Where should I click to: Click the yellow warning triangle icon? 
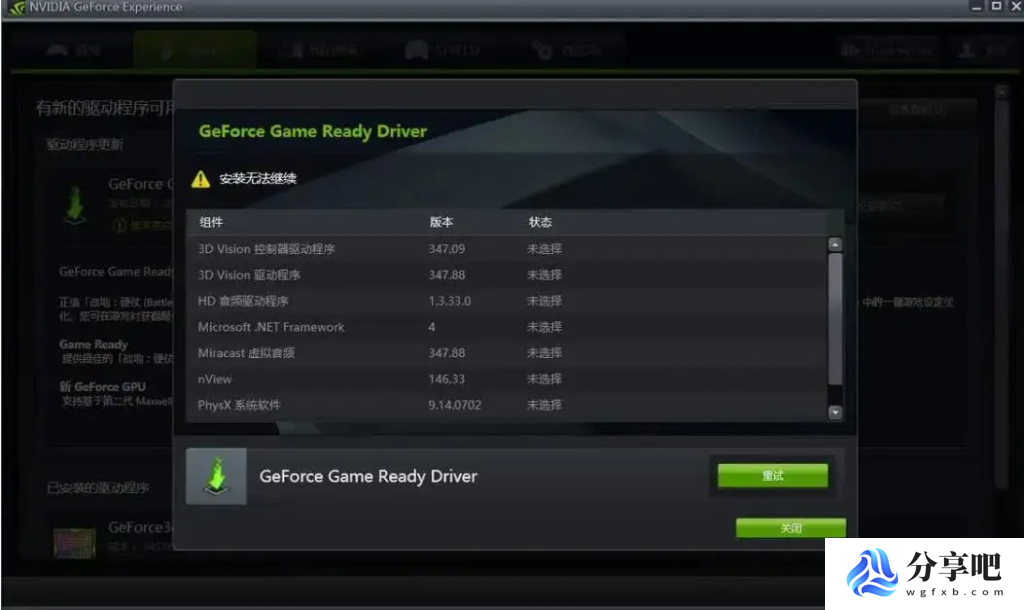(200, 179)
